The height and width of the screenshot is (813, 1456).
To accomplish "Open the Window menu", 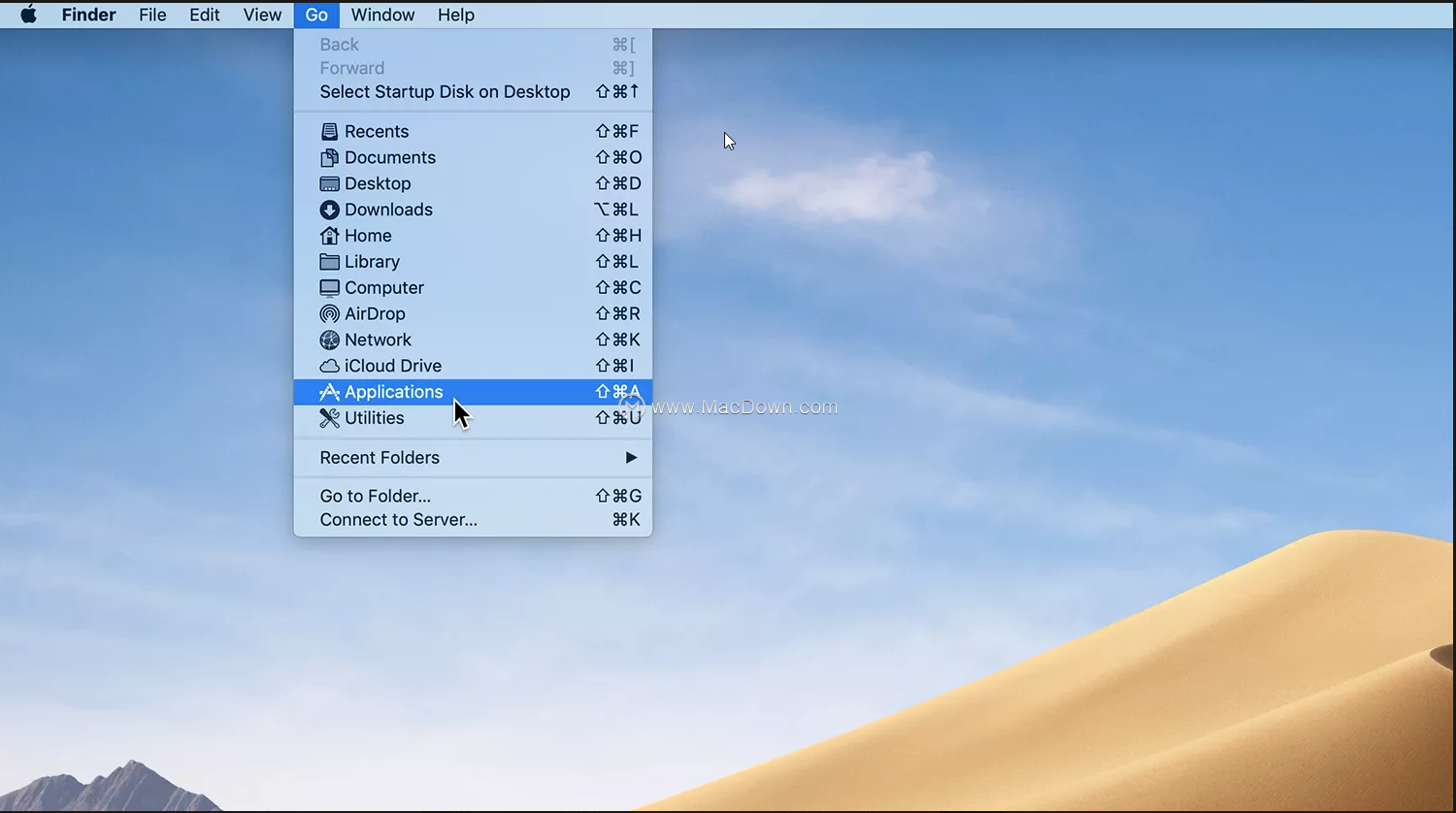I will [382, 15].
